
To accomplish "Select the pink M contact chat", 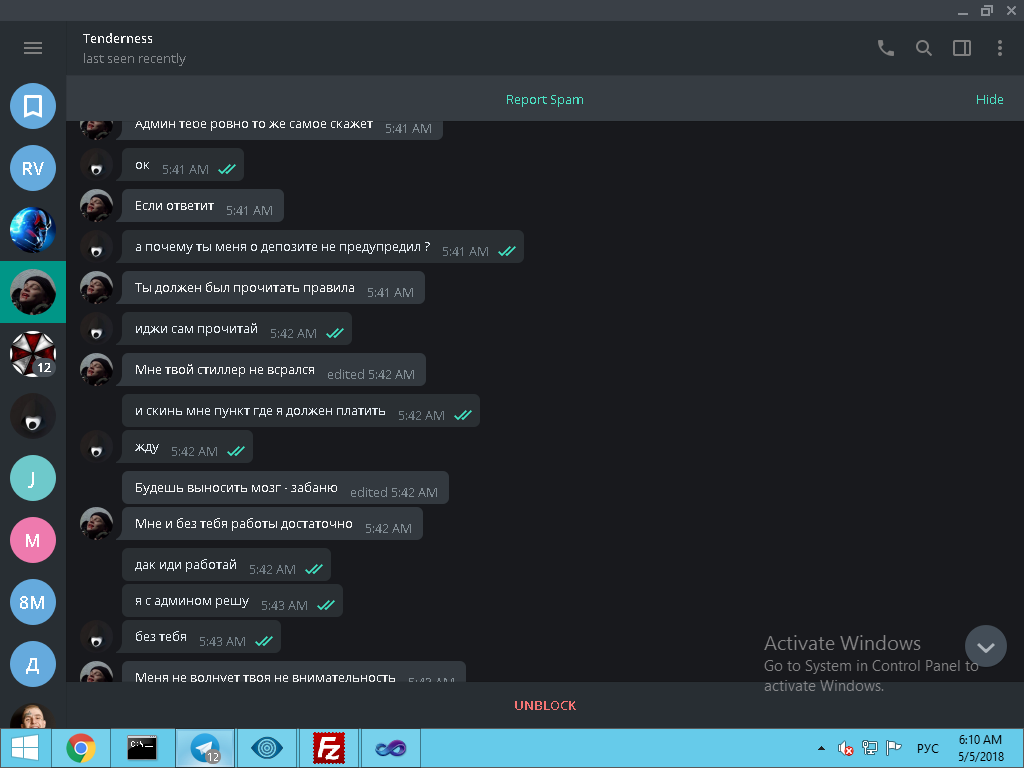I will pyautogui.click(x=33, y=540).
